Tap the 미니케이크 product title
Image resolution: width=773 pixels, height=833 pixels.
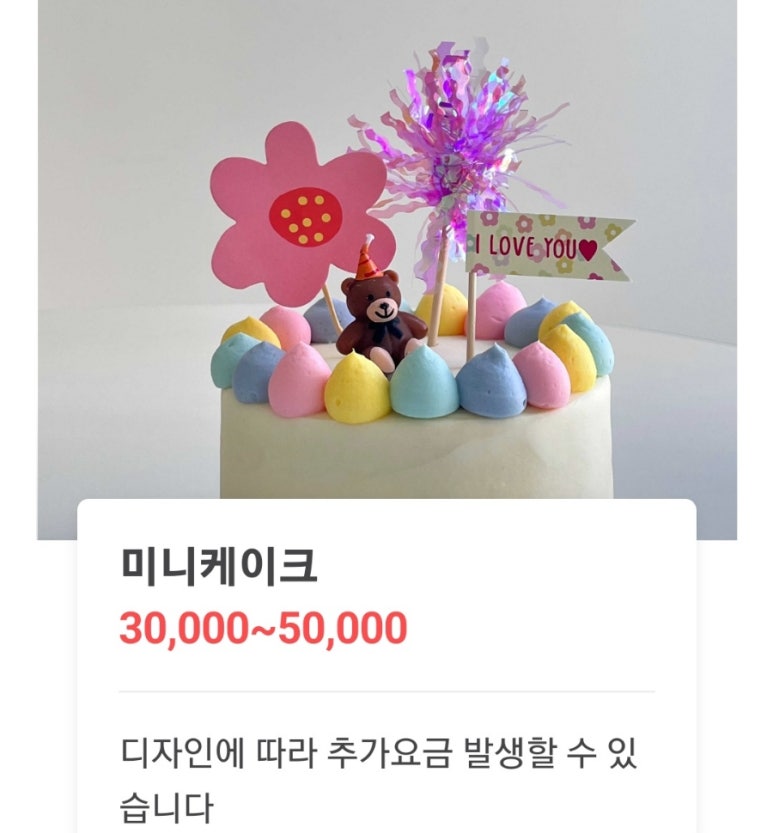coord(219,566)
